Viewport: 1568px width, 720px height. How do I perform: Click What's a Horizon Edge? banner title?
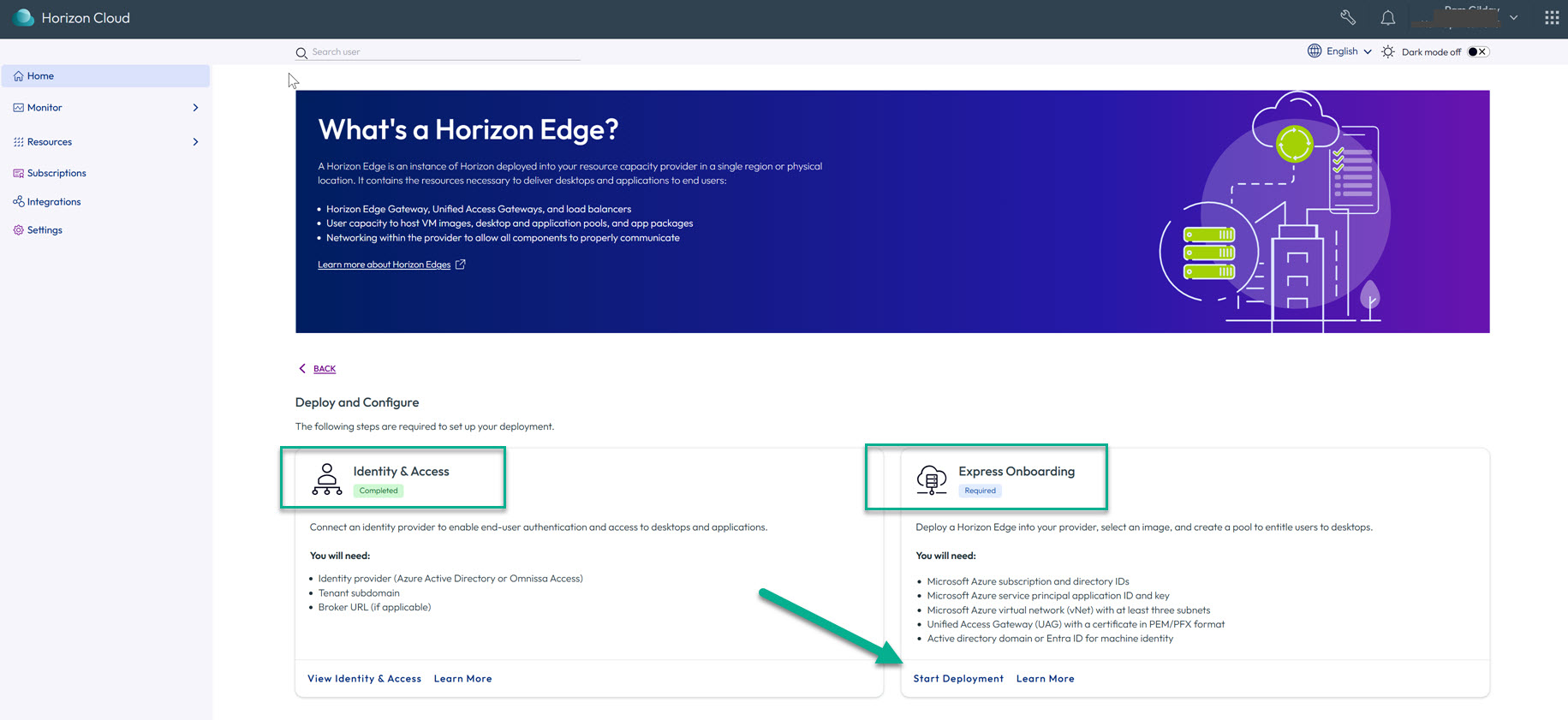[468, 130]
